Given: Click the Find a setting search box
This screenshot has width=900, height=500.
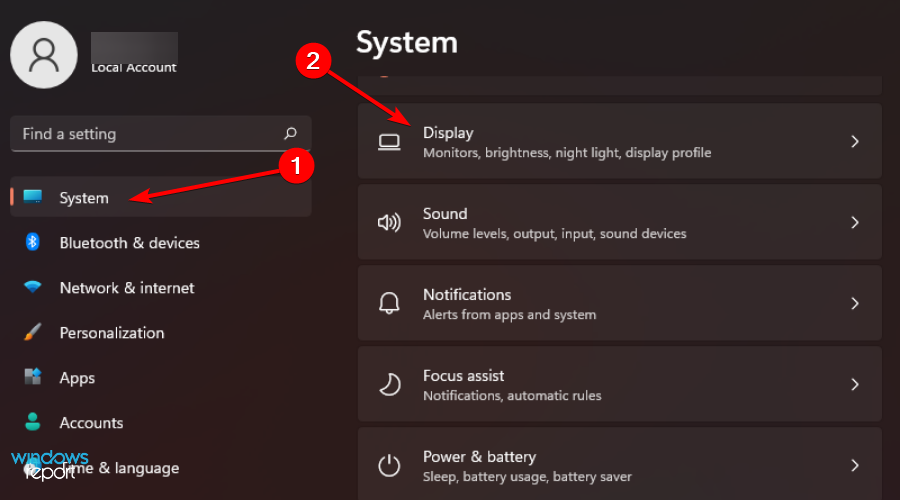Looking at the screenshot, I should (150, 134).
